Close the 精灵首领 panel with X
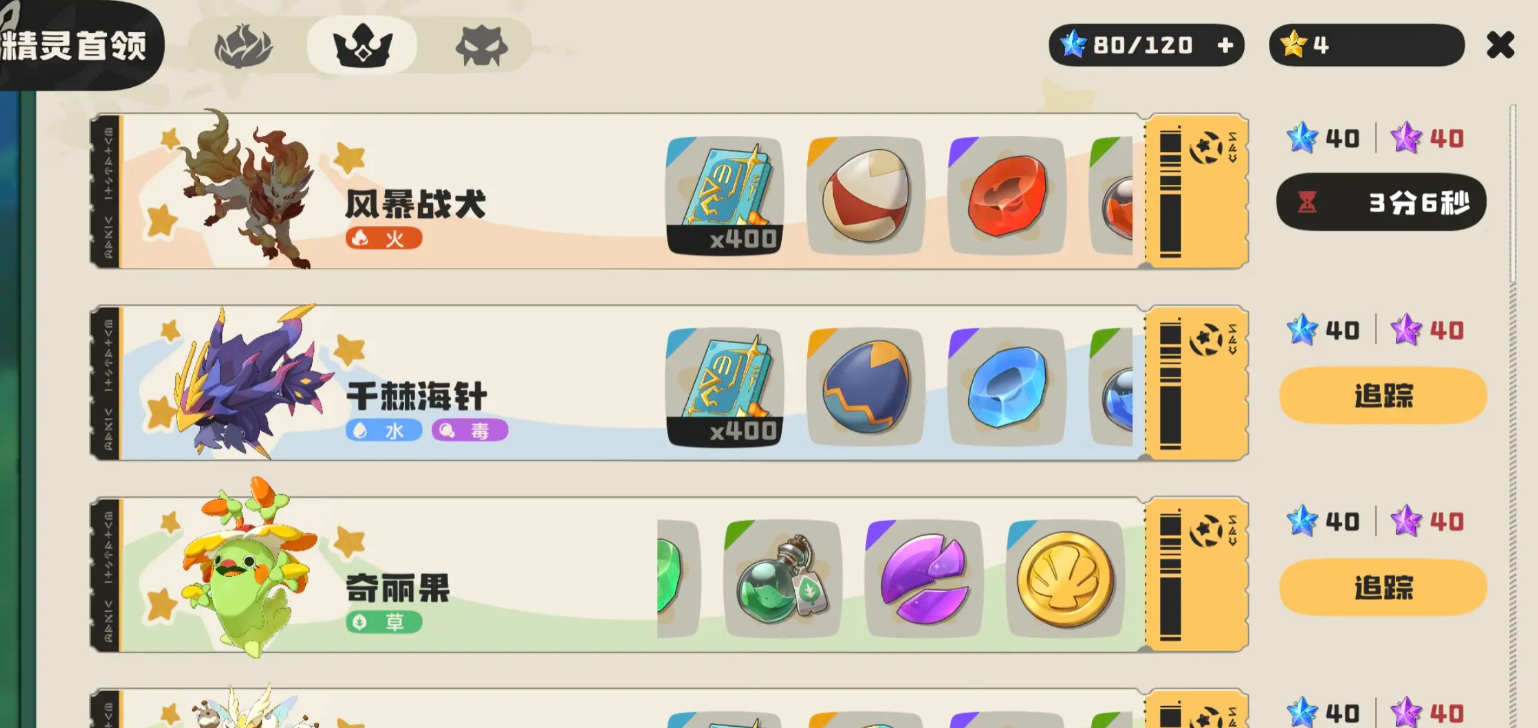1538x728 pixels. pyautogui.click(x=1500, y=45)
